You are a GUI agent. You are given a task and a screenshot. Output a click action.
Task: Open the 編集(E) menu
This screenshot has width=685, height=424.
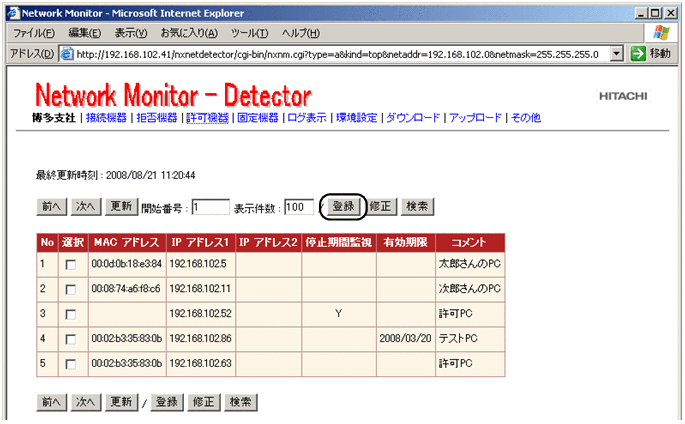click(x=84, y=33)
